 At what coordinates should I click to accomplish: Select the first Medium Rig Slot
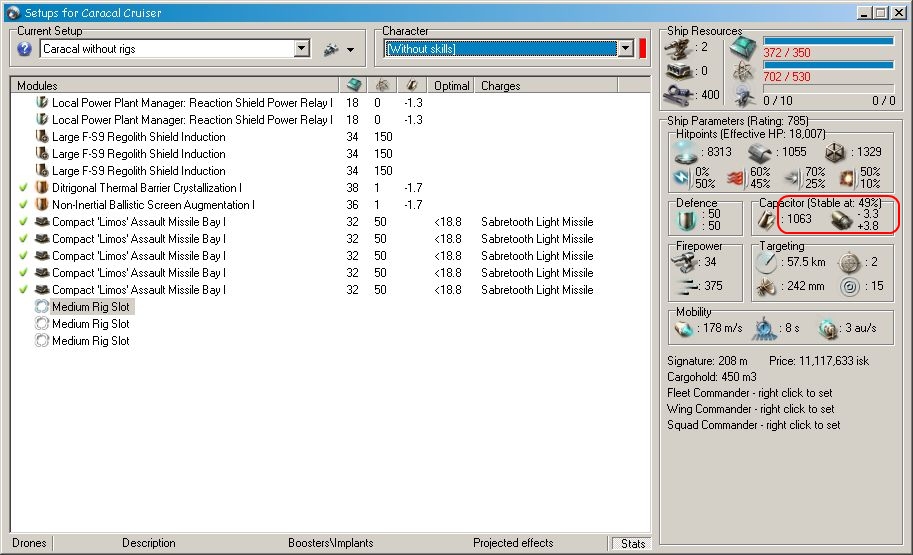(90, 307)
